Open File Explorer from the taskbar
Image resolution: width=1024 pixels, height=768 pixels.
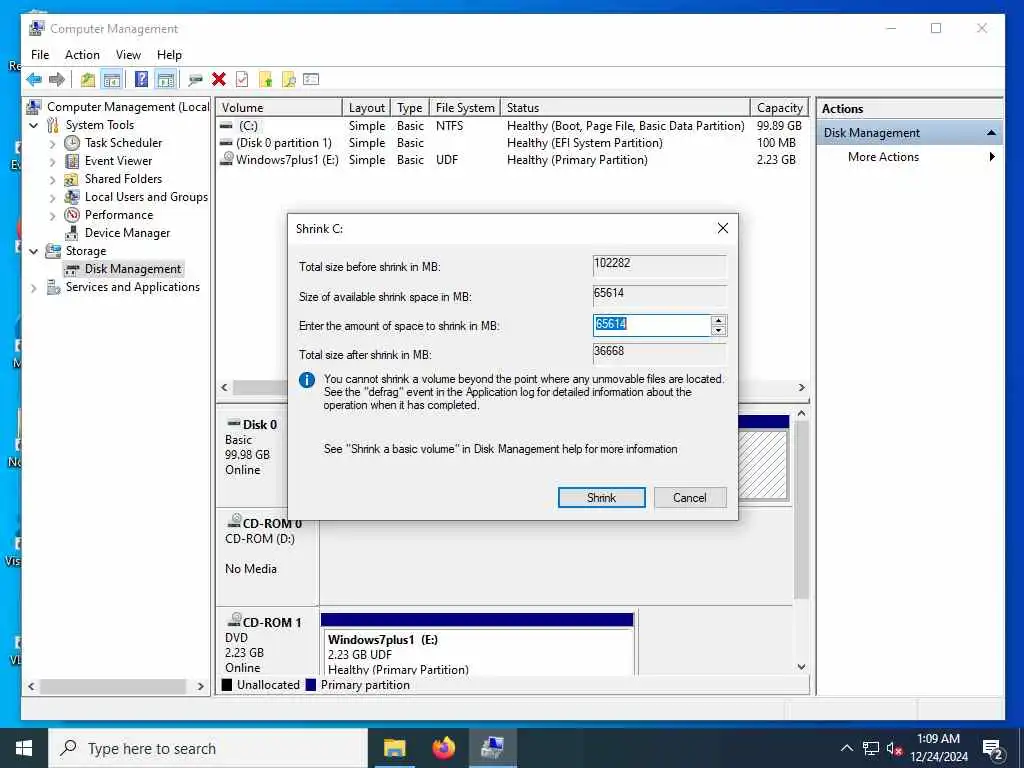tap(394, 748)
